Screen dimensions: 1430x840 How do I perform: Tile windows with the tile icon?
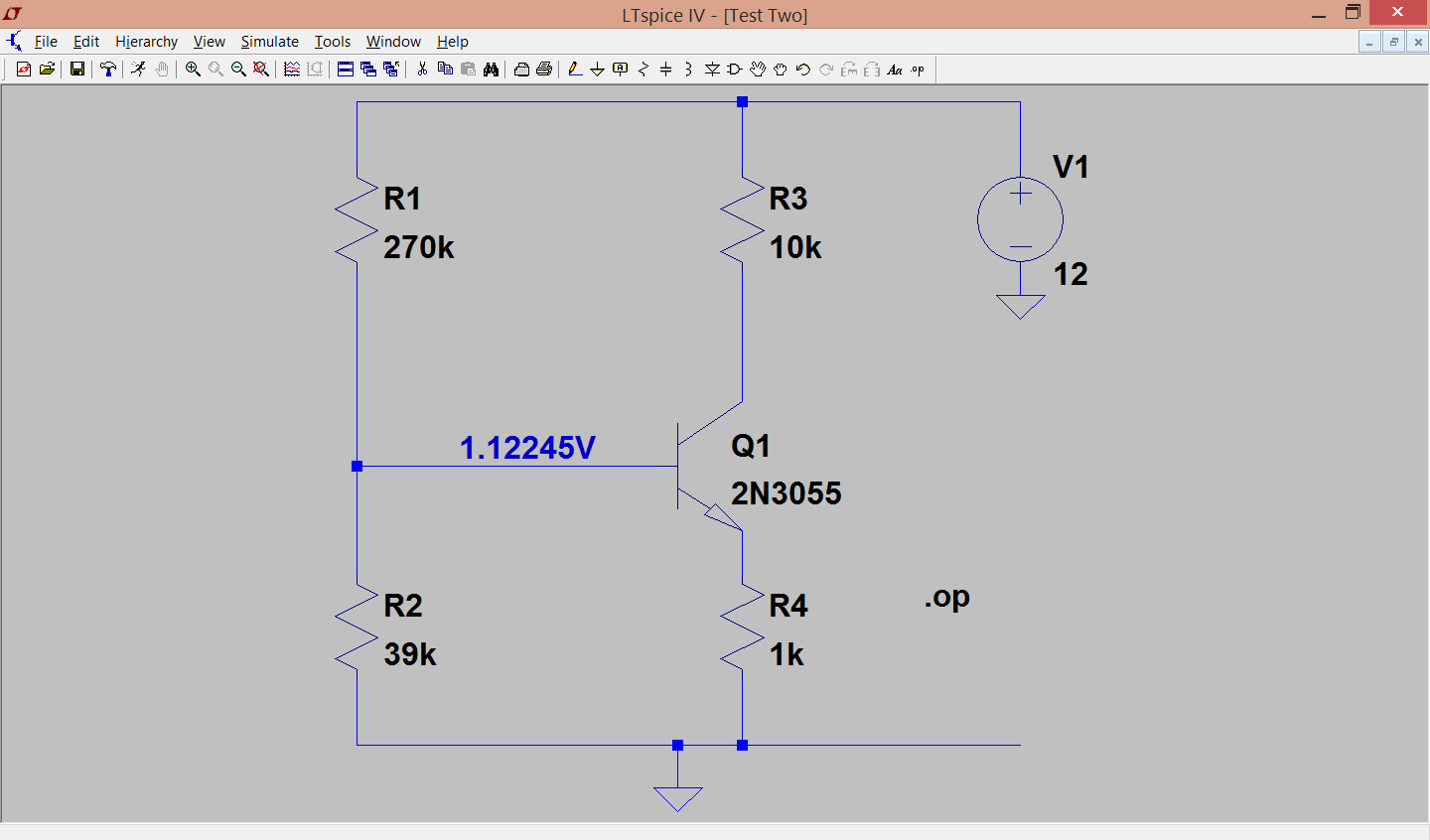346,69
